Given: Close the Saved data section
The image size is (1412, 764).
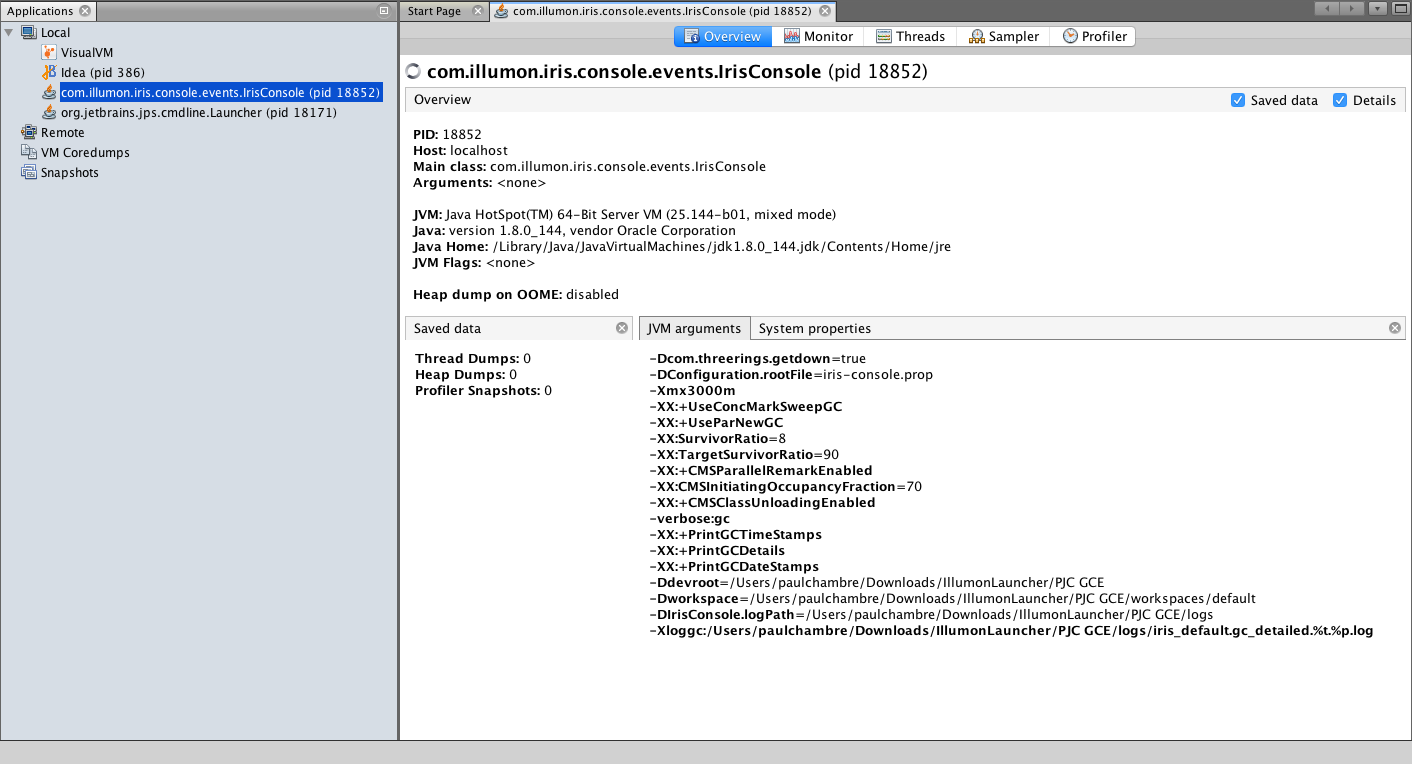Looking at the screenshot, I should [622, 328].
